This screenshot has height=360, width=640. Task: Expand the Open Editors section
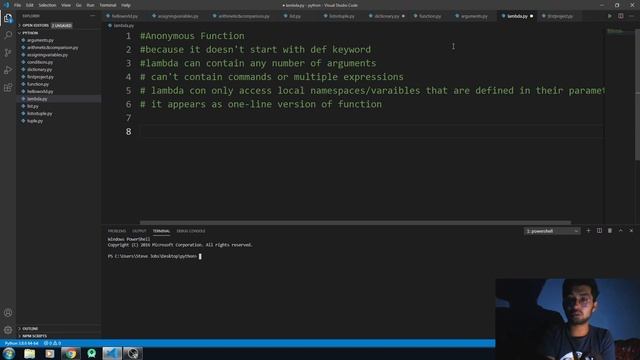pyautogui.click(x=35, y=25)
